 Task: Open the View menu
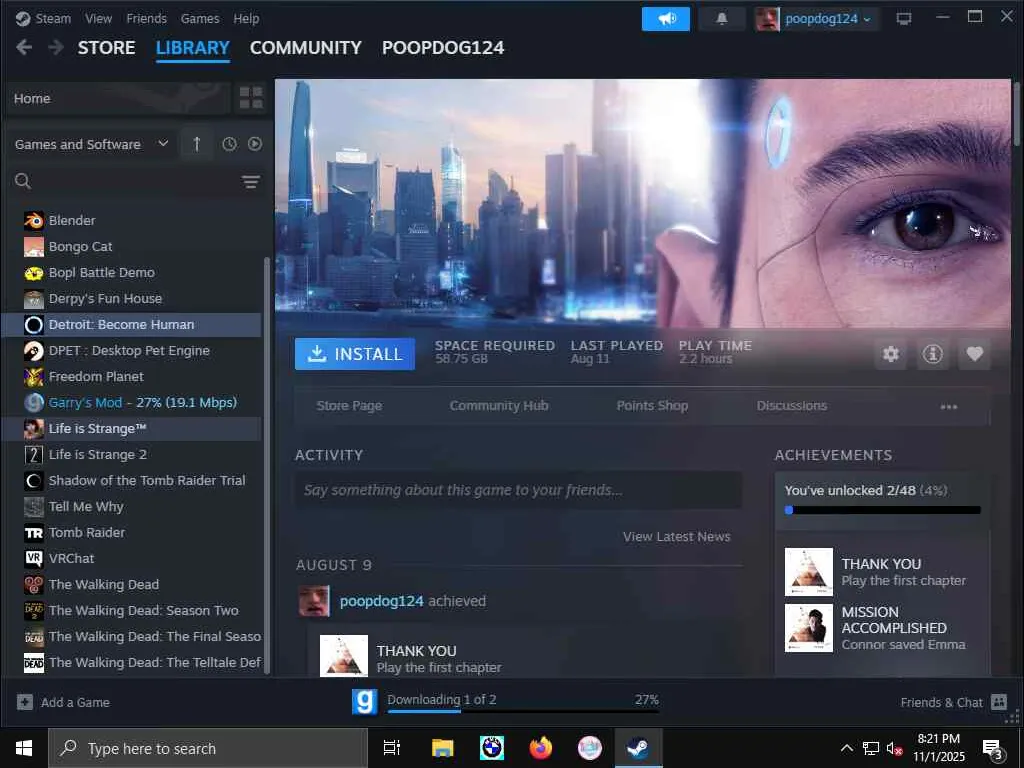[x=98, y=18]
